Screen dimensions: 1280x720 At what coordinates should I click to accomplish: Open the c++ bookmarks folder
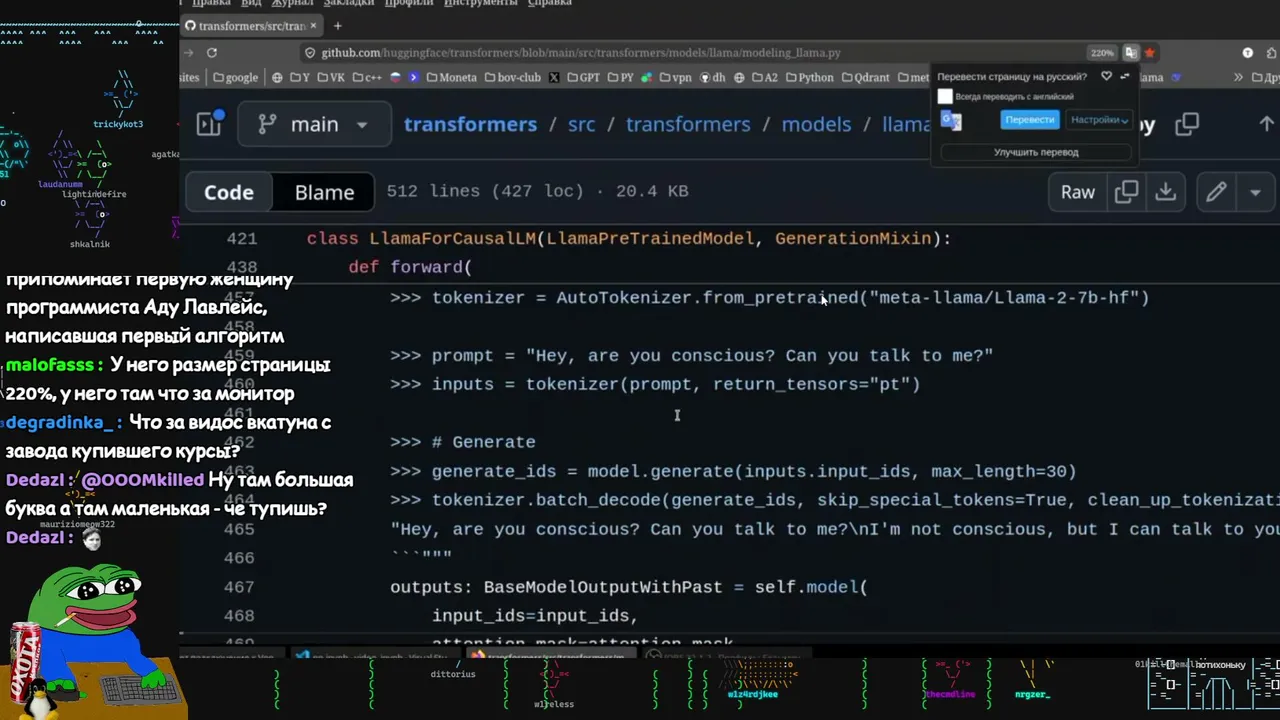point(366,77)
